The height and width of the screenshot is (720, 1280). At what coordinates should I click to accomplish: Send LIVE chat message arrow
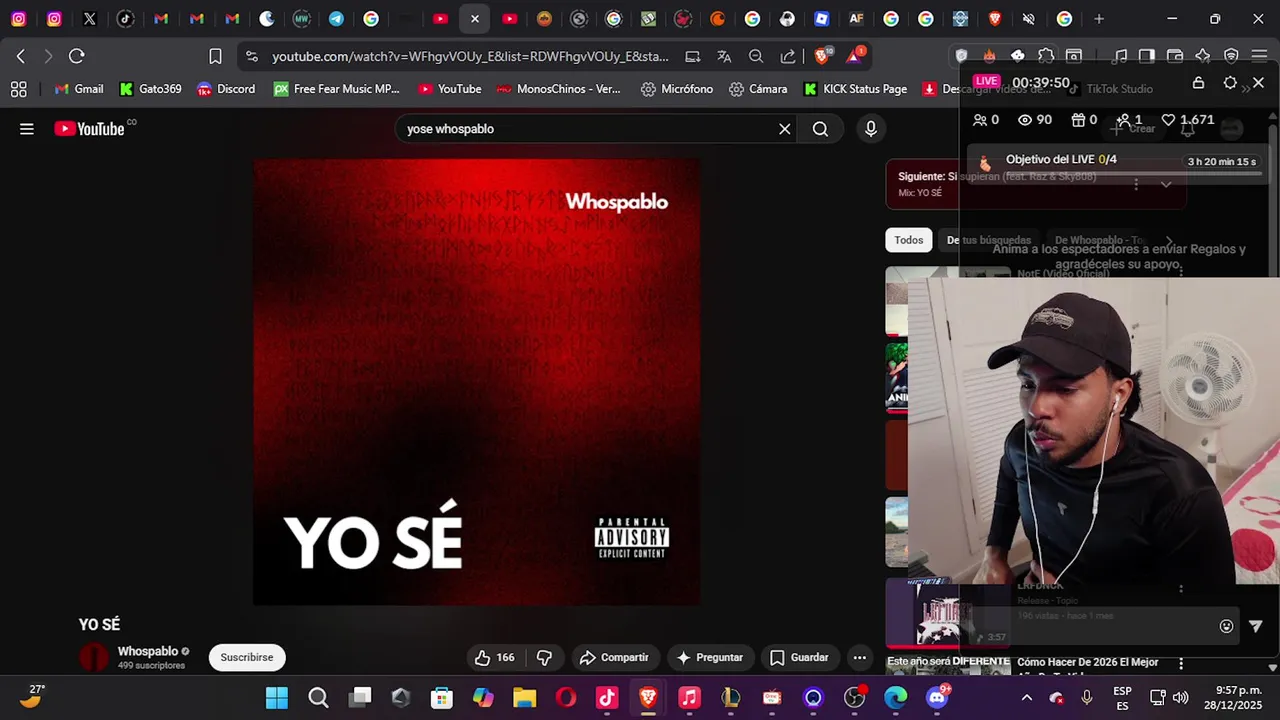[x=1256, y=626]
